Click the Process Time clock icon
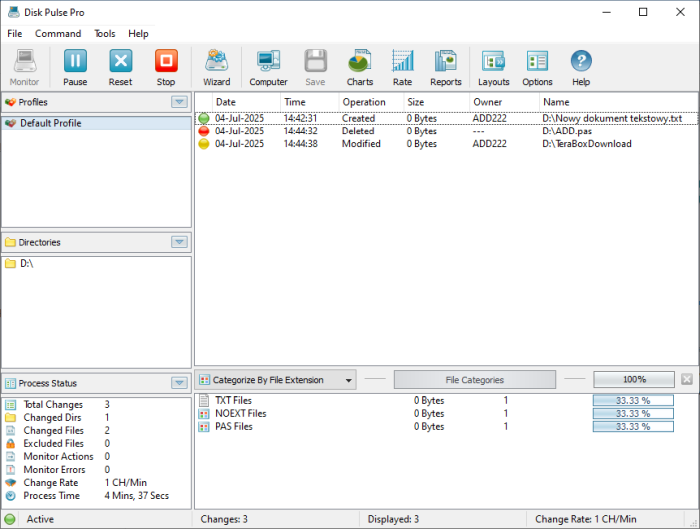 click(10, 496)
